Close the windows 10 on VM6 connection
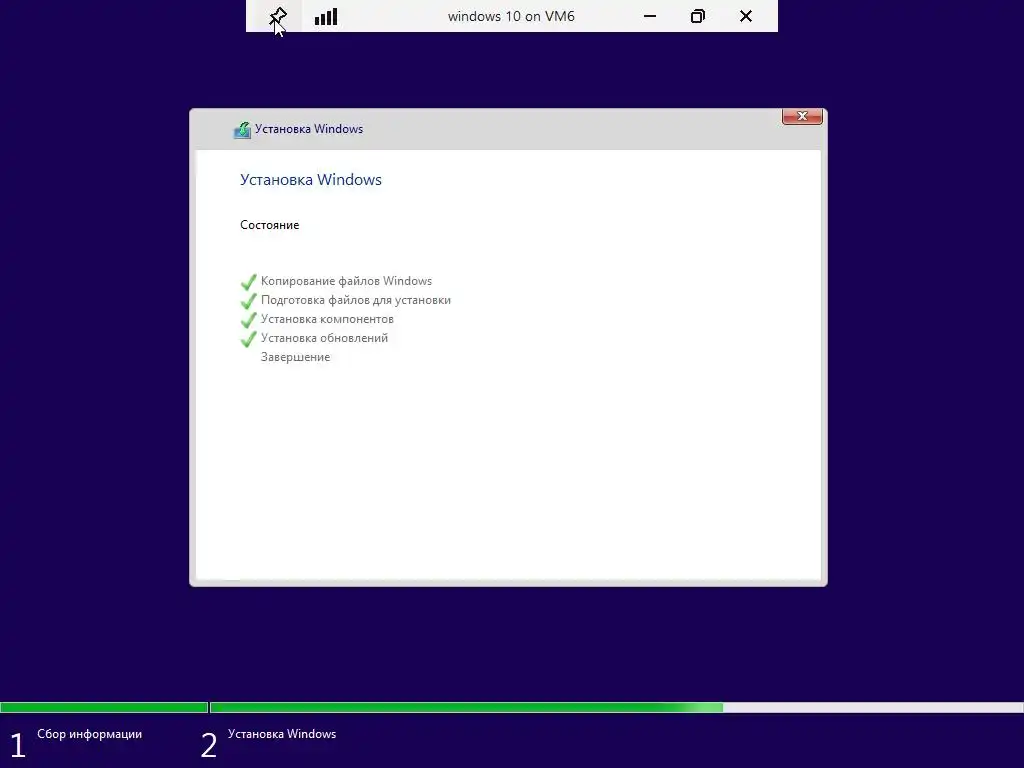 click(746, 16)
